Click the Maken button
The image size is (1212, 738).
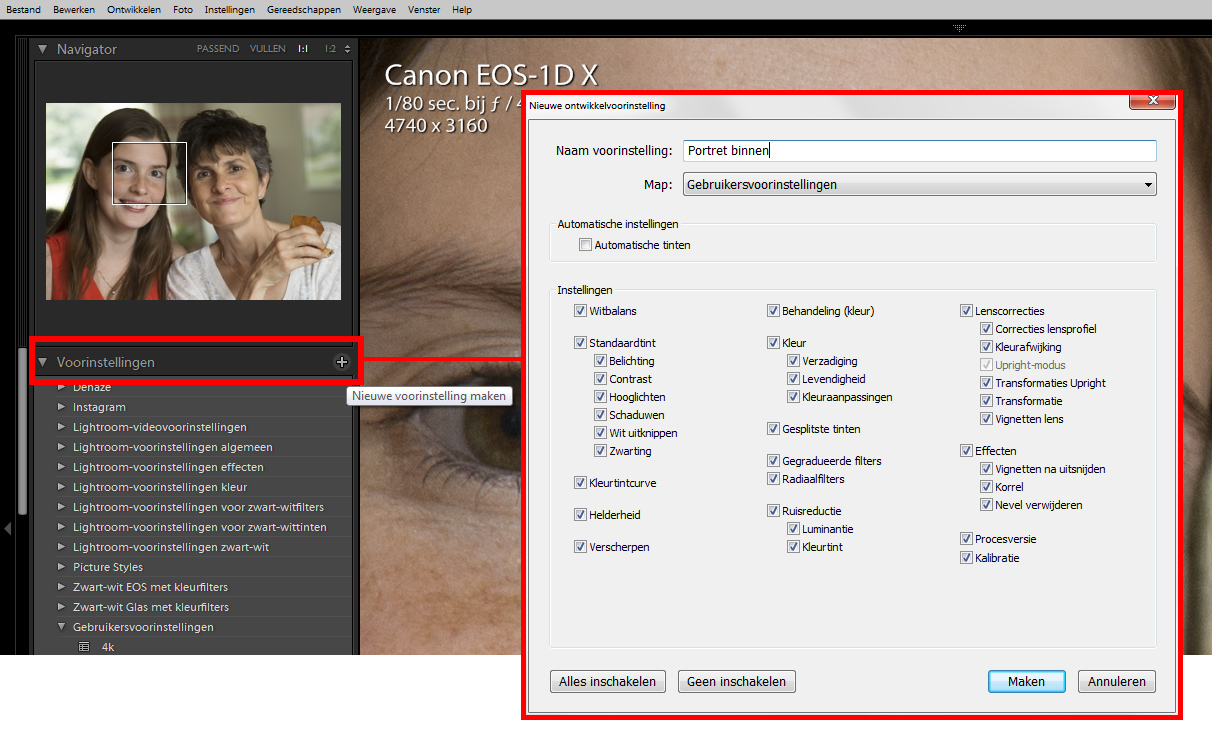click(x=1026, y=681)
